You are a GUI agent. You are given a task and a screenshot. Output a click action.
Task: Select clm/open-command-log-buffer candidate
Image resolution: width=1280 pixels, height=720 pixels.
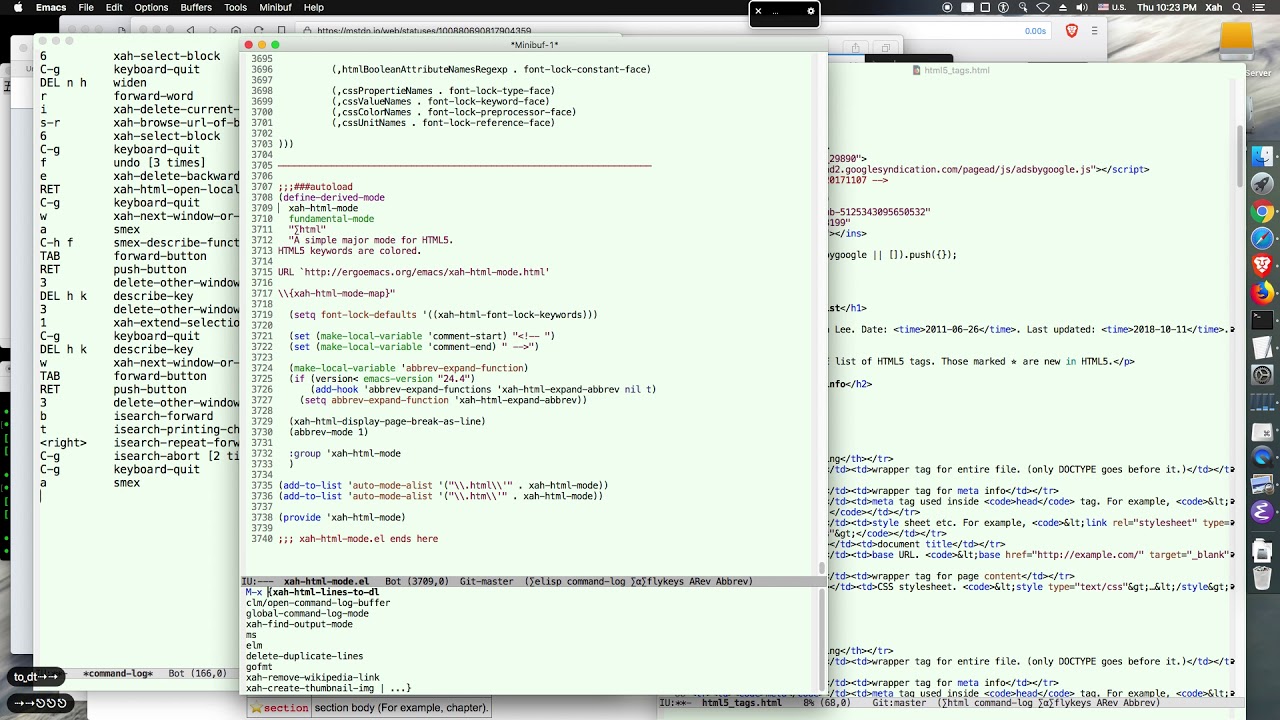[318, 603]
